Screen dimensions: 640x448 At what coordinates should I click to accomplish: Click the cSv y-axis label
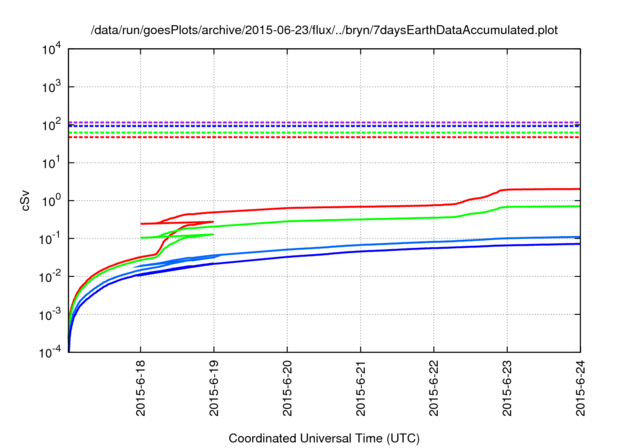25,200
